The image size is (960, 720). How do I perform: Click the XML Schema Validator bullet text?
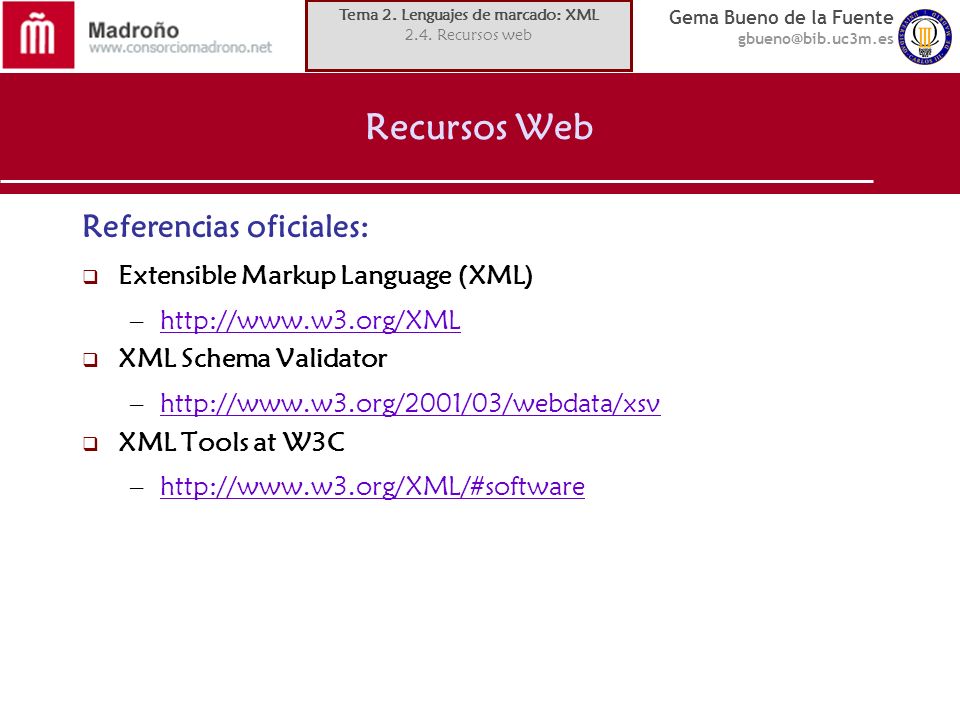click(x=253, y=359)
